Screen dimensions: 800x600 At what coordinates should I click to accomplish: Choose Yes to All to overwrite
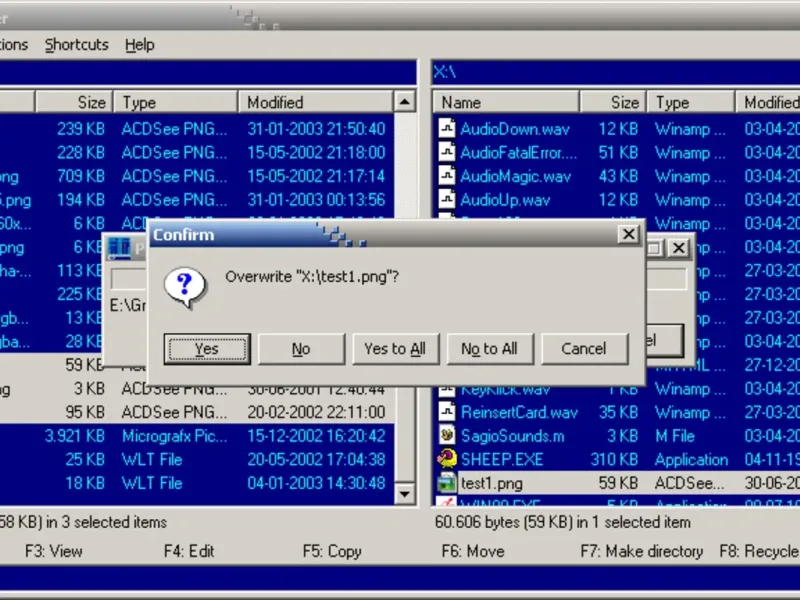395,349
